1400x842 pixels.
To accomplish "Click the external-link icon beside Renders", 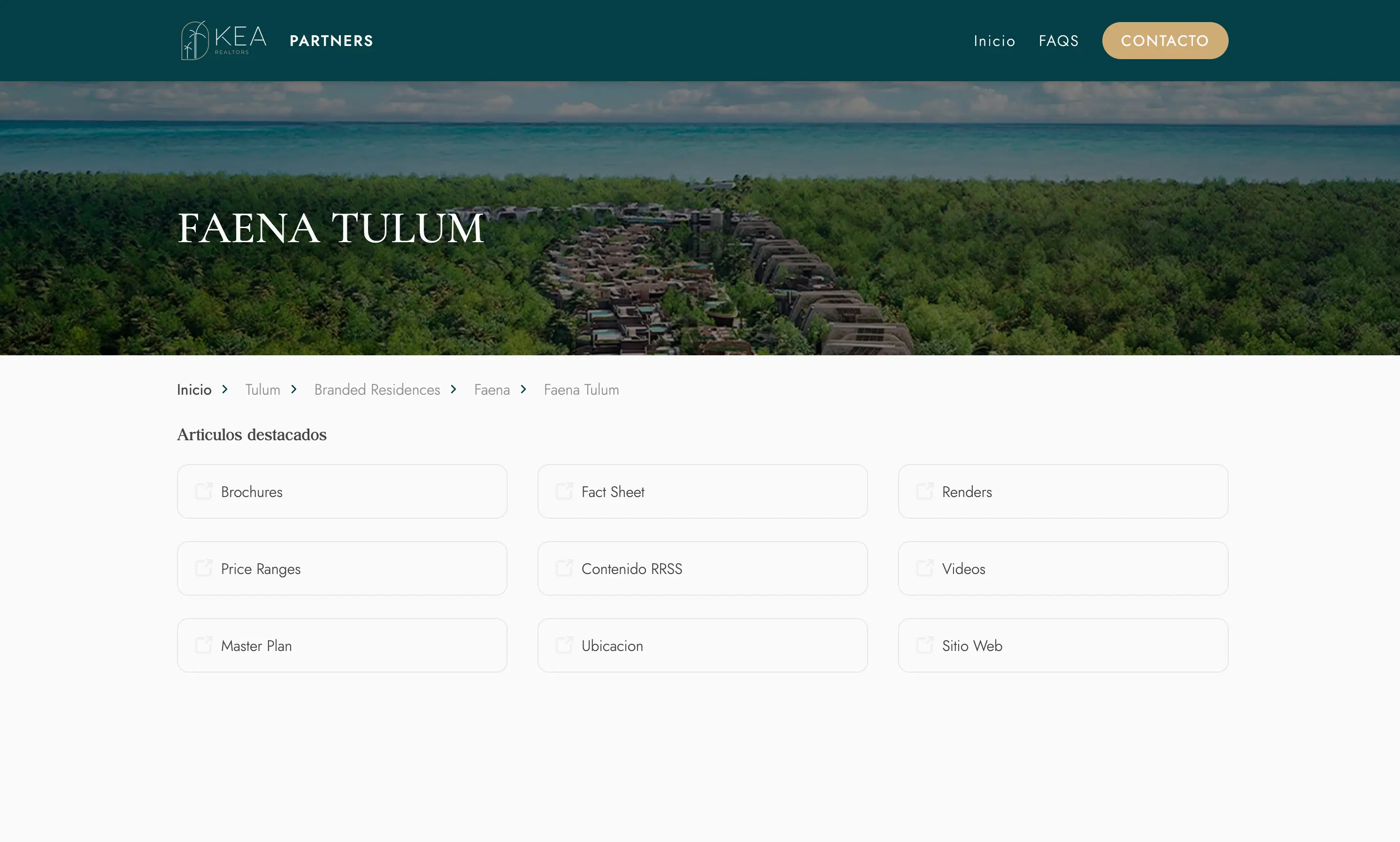I will [x=924, y=491].
